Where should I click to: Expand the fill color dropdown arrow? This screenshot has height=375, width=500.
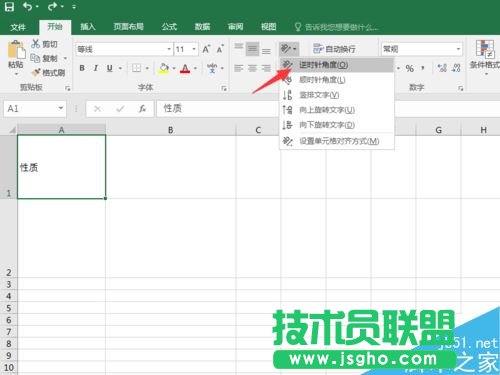[174, 68]
